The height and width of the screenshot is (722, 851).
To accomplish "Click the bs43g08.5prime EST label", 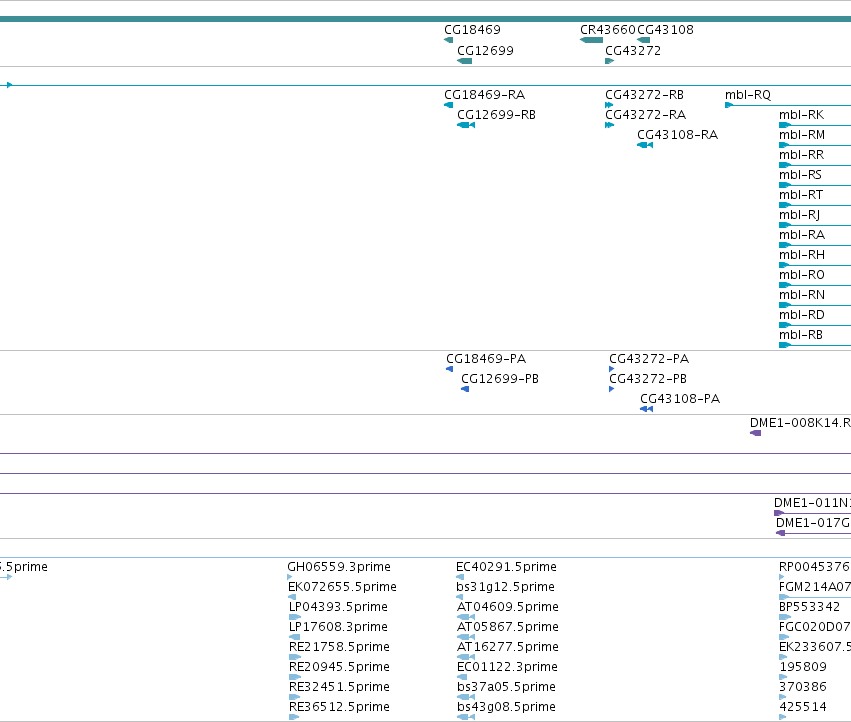I will pos(506,707).
